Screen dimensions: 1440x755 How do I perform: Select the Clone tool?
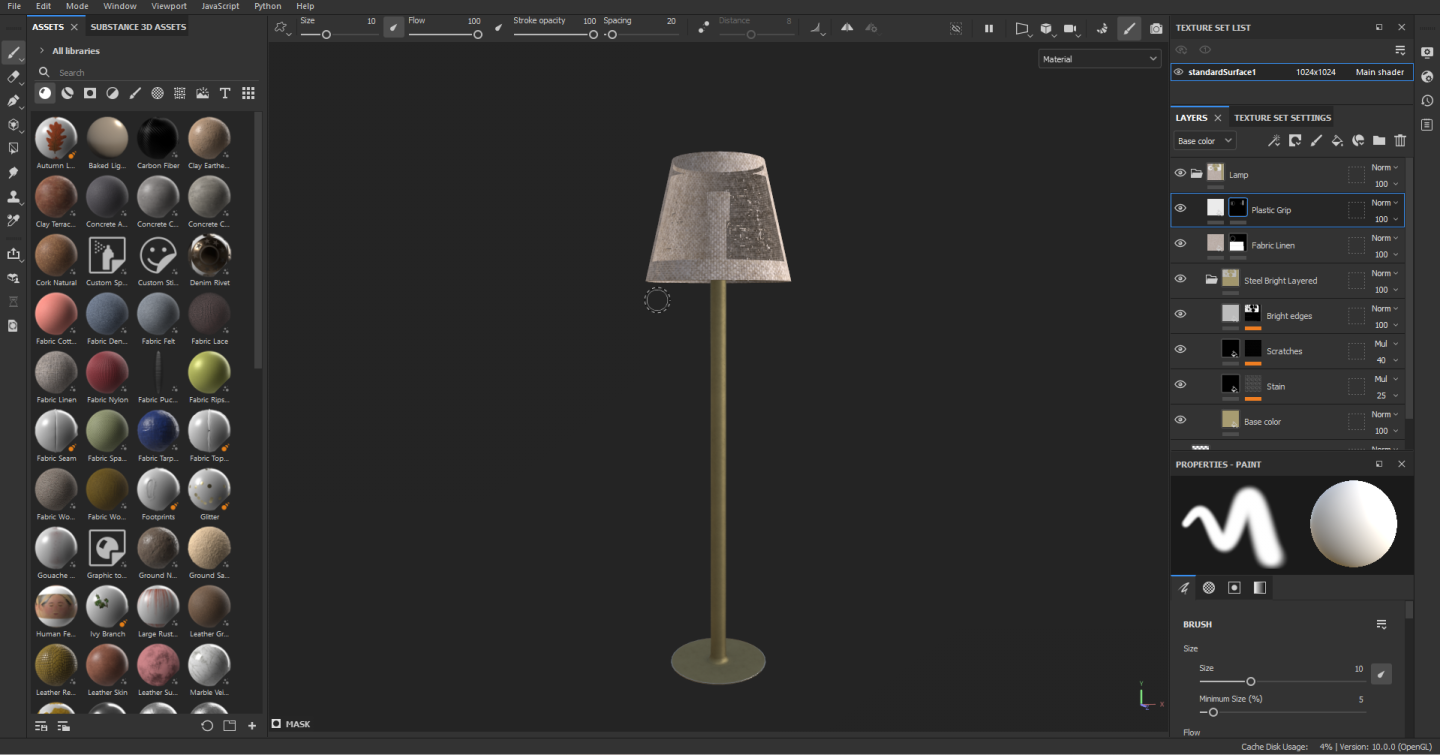tap(14, 197)
